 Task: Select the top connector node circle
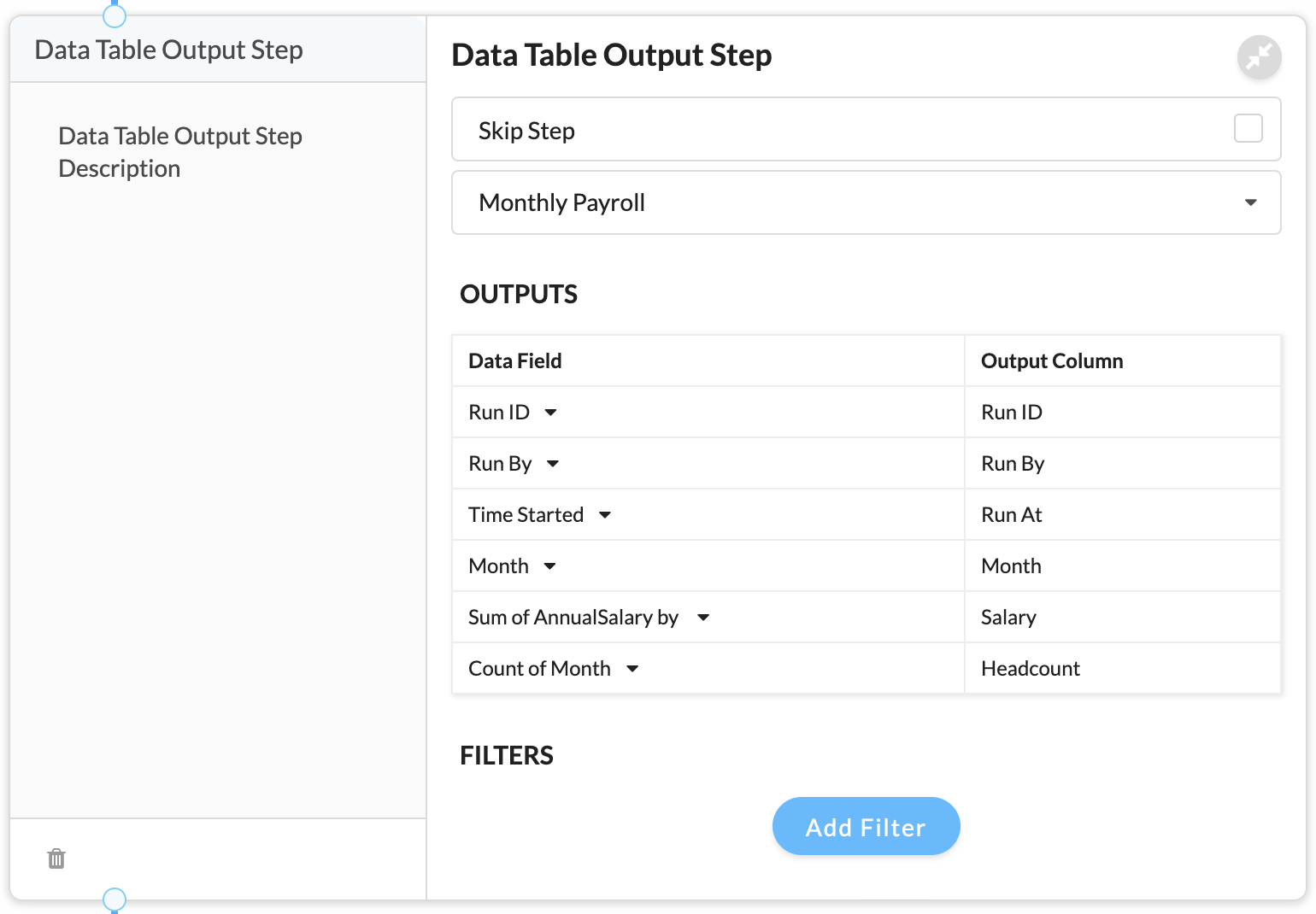[115, 15]
